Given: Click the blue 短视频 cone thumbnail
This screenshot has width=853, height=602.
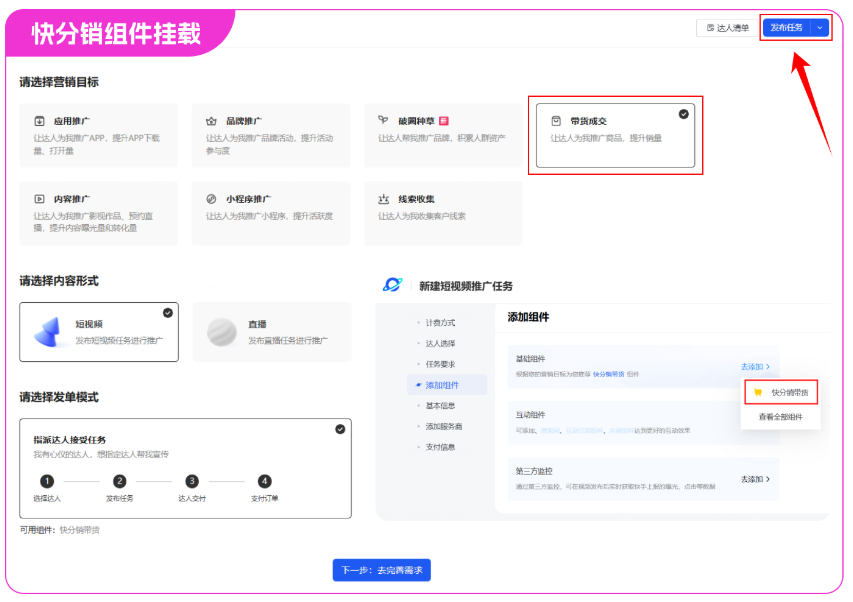Looking at the screenshot, I should [48, 332].
